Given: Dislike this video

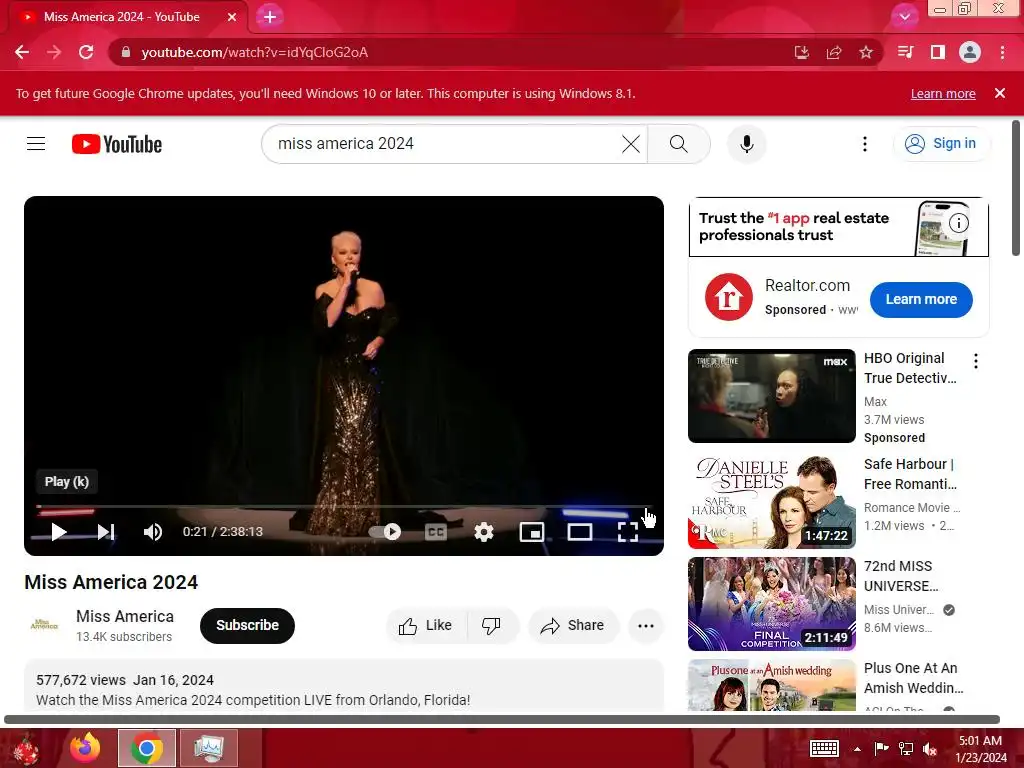Looking at the screenshot, I should point(492,626).
